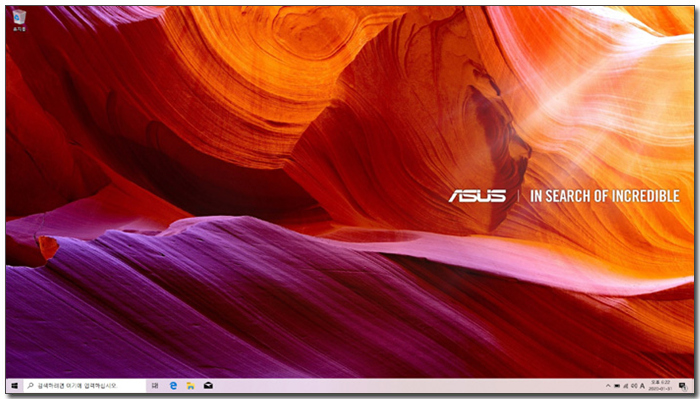This screenshot has width=700, height=399.
Task: Open File Explorer from the taskbar
Action: 191,385
